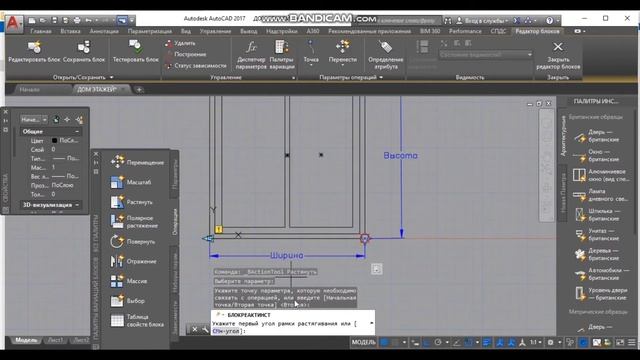Open the AutoCAD application menu button
The height and width of the screenshot is (360, 640).
[13, 23]
